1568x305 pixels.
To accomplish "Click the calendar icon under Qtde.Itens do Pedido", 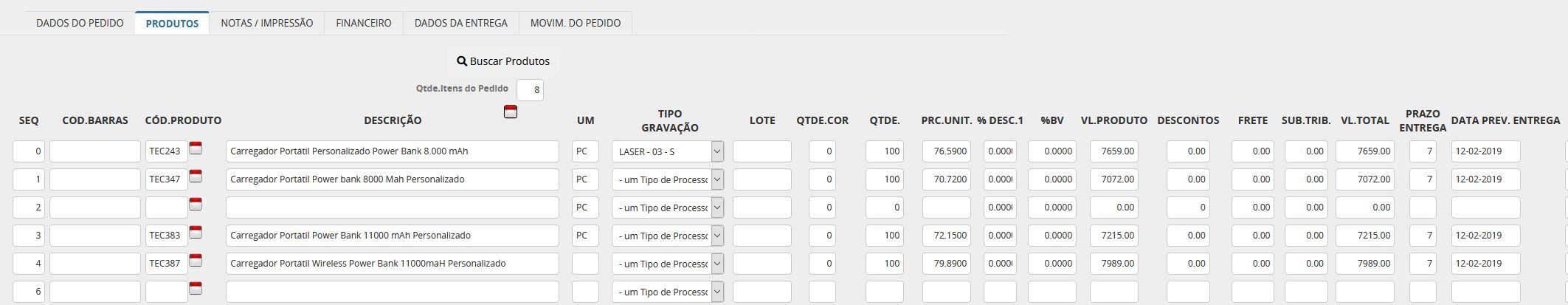I will pos(511,112).
